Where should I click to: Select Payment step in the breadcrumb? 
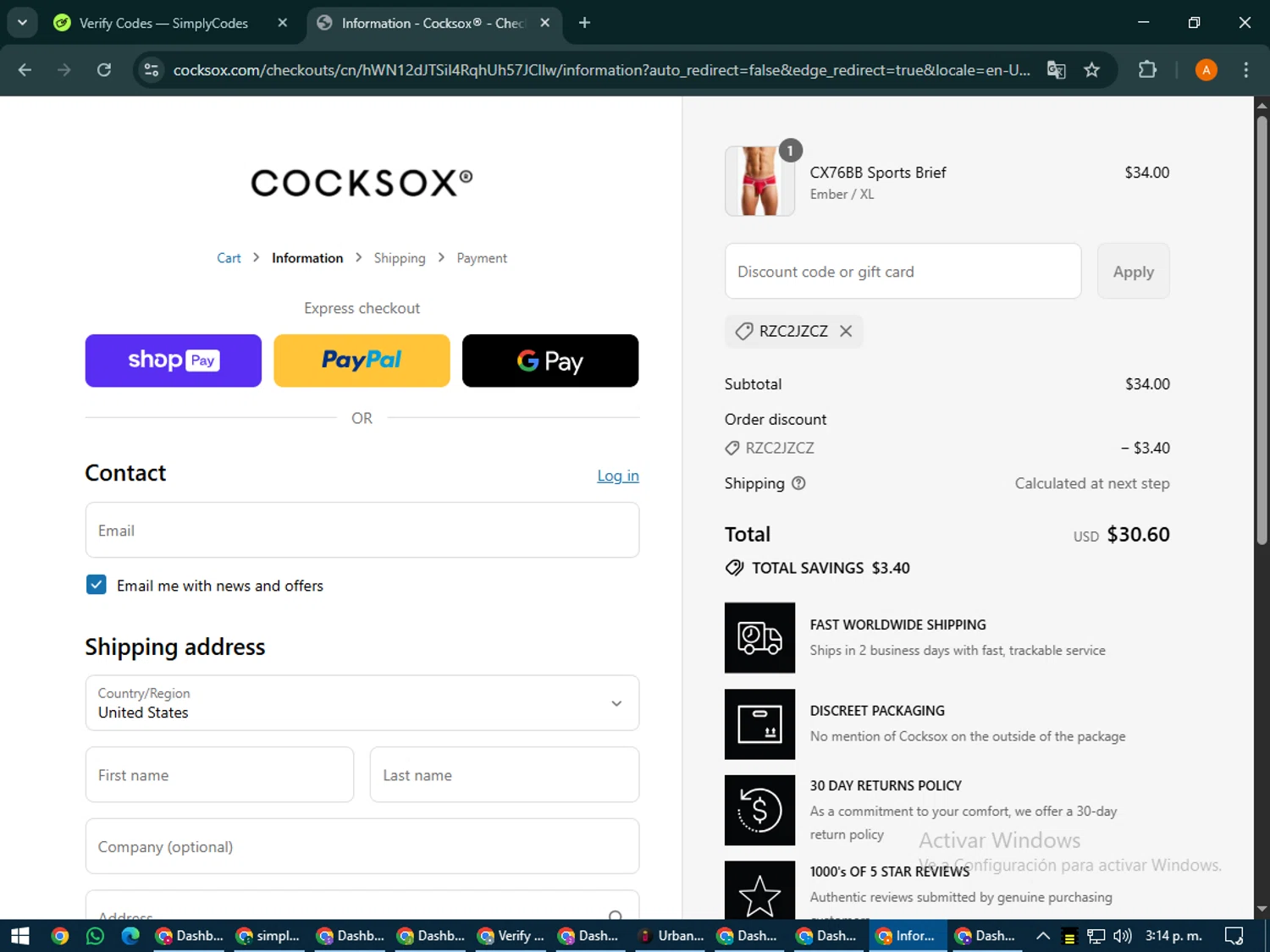coord(482,258)
